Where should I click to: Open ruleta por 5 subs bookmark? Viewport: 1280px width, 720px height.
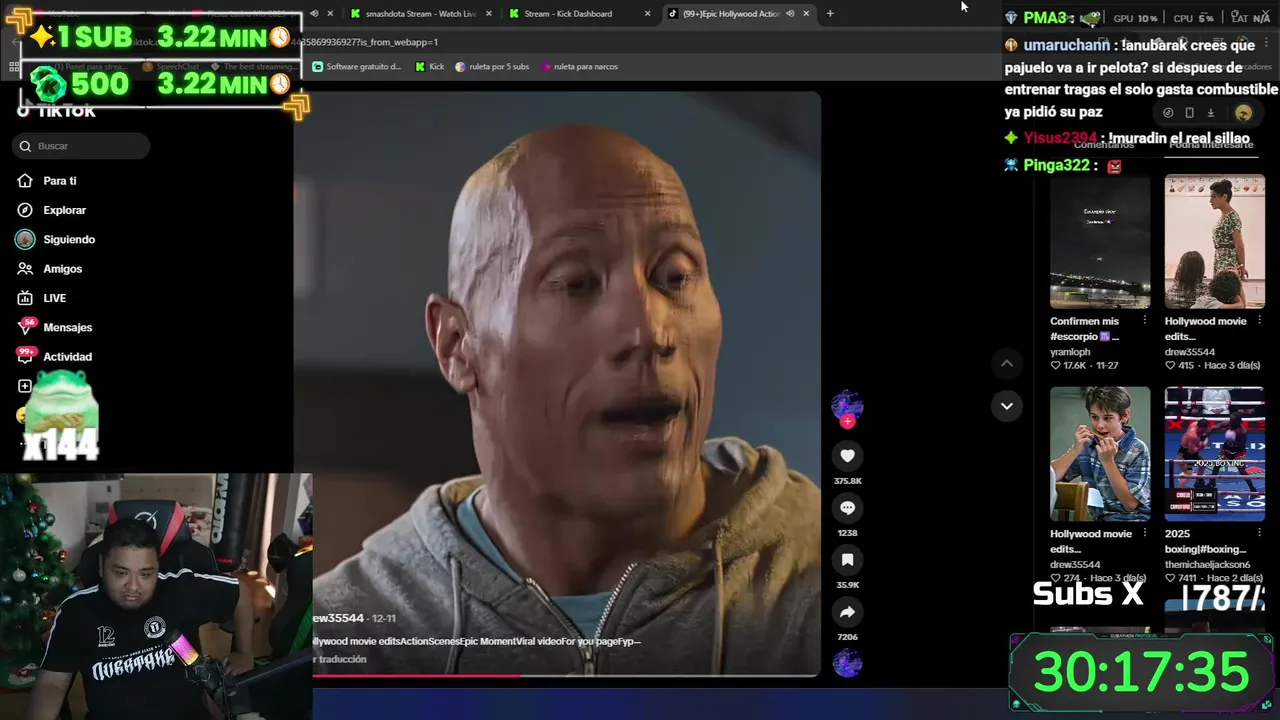[x=492, y=66]
